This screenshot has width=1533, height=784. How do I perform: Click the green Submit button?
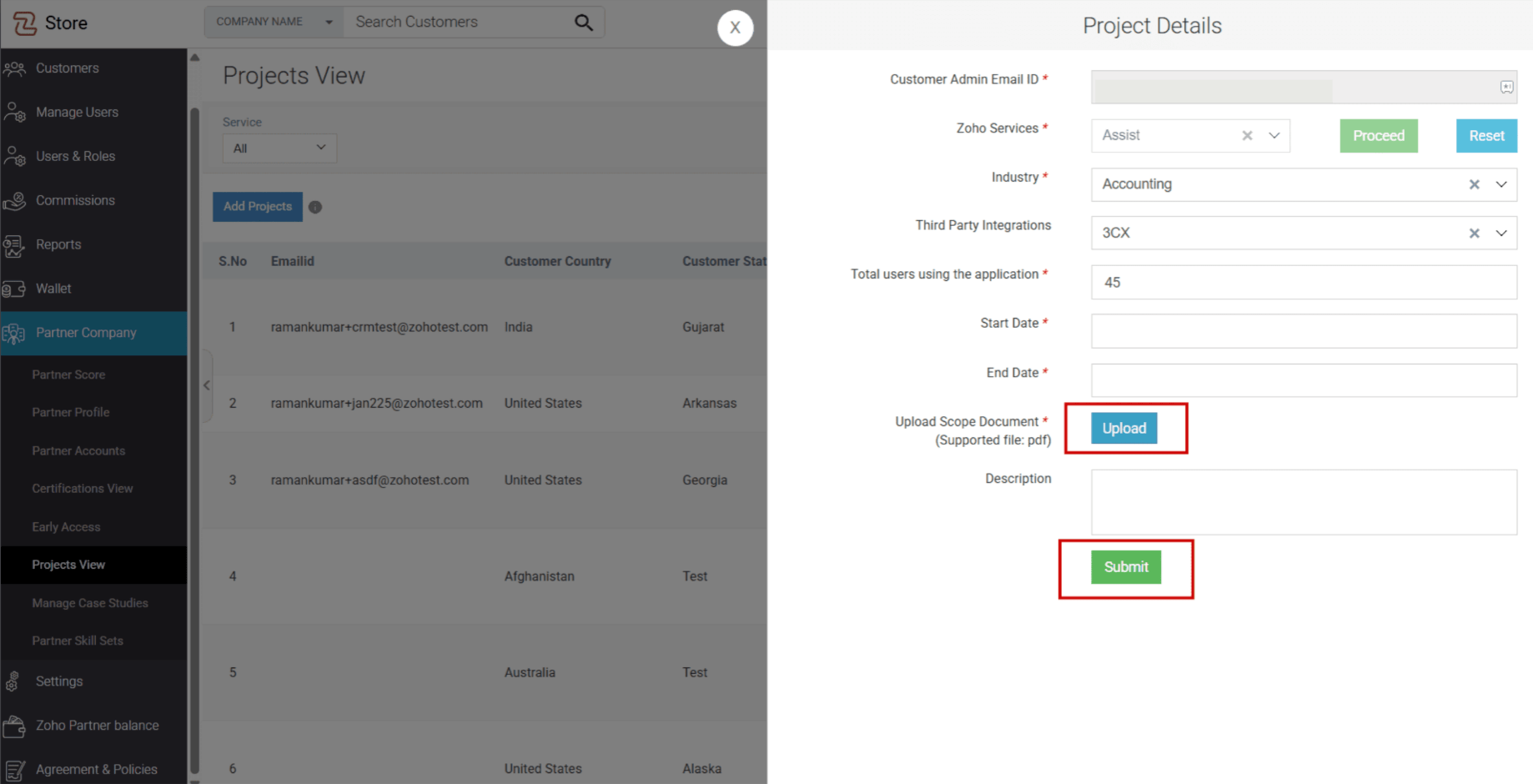pyautogui.click(x=1126, y=567)
